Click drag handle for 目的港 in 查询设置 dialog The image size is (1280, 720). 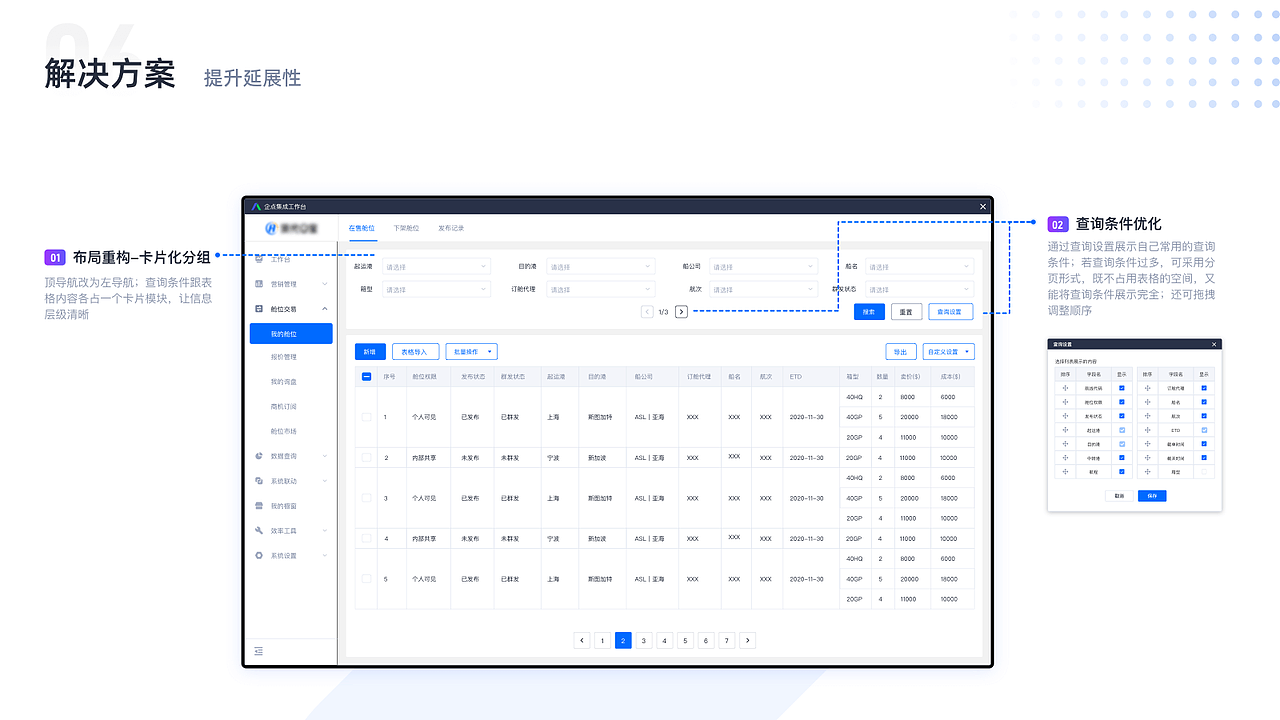click(1065, 444)
